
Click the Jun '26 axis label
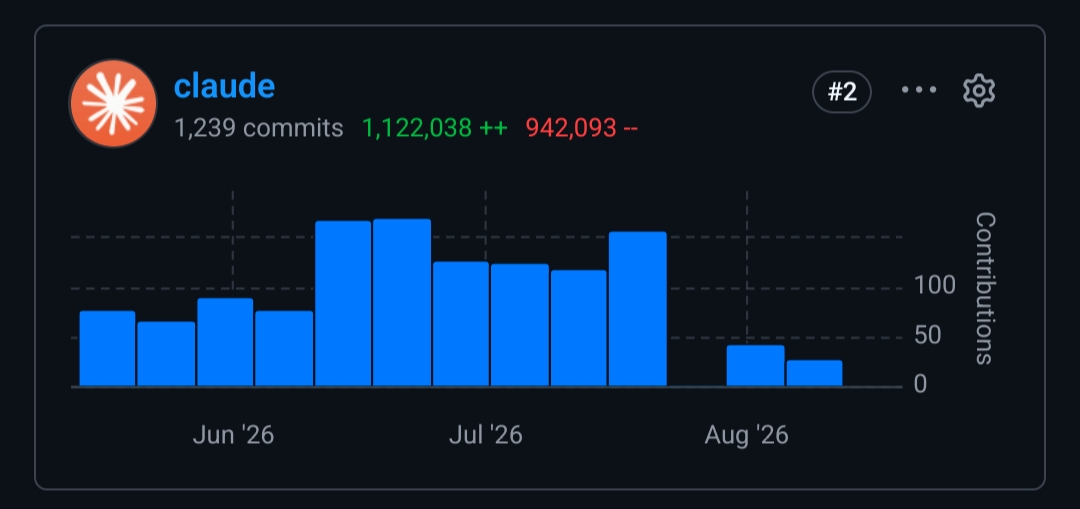tap(233, 435)
